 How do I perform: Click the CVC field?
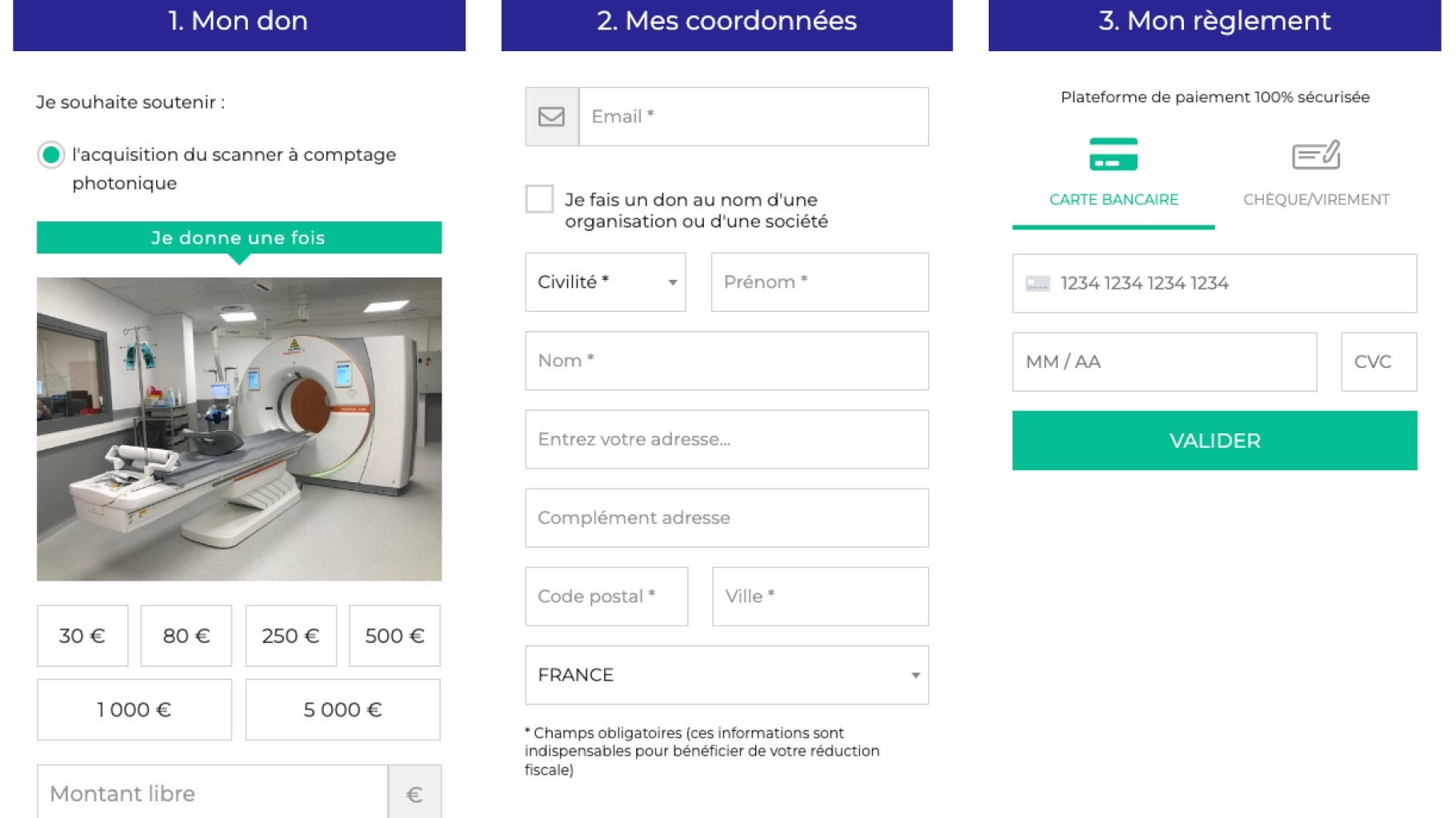click(1378, 362)
